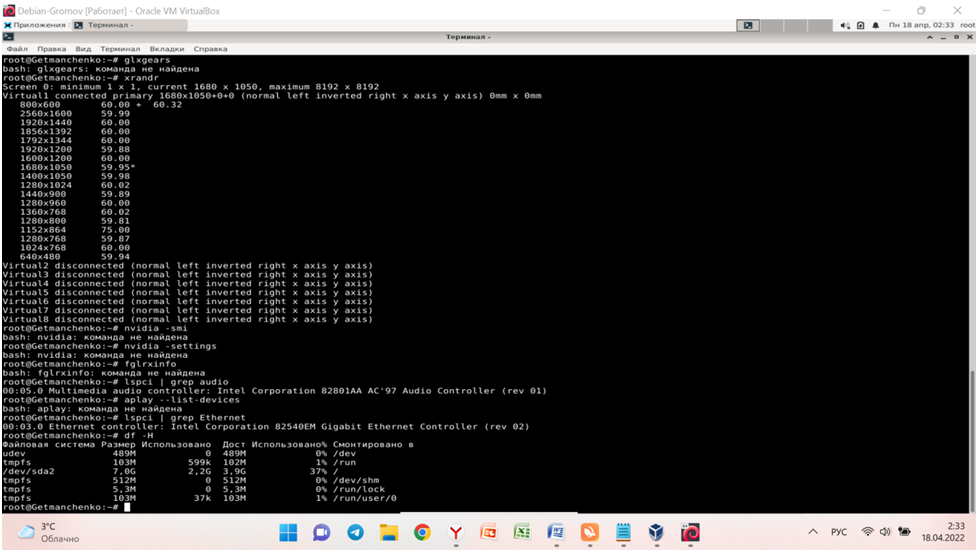Click the '/dev/sda2' filesystem row
This screenshot has width=978, height=552.
pyautogui.click(x=171, y=472)
